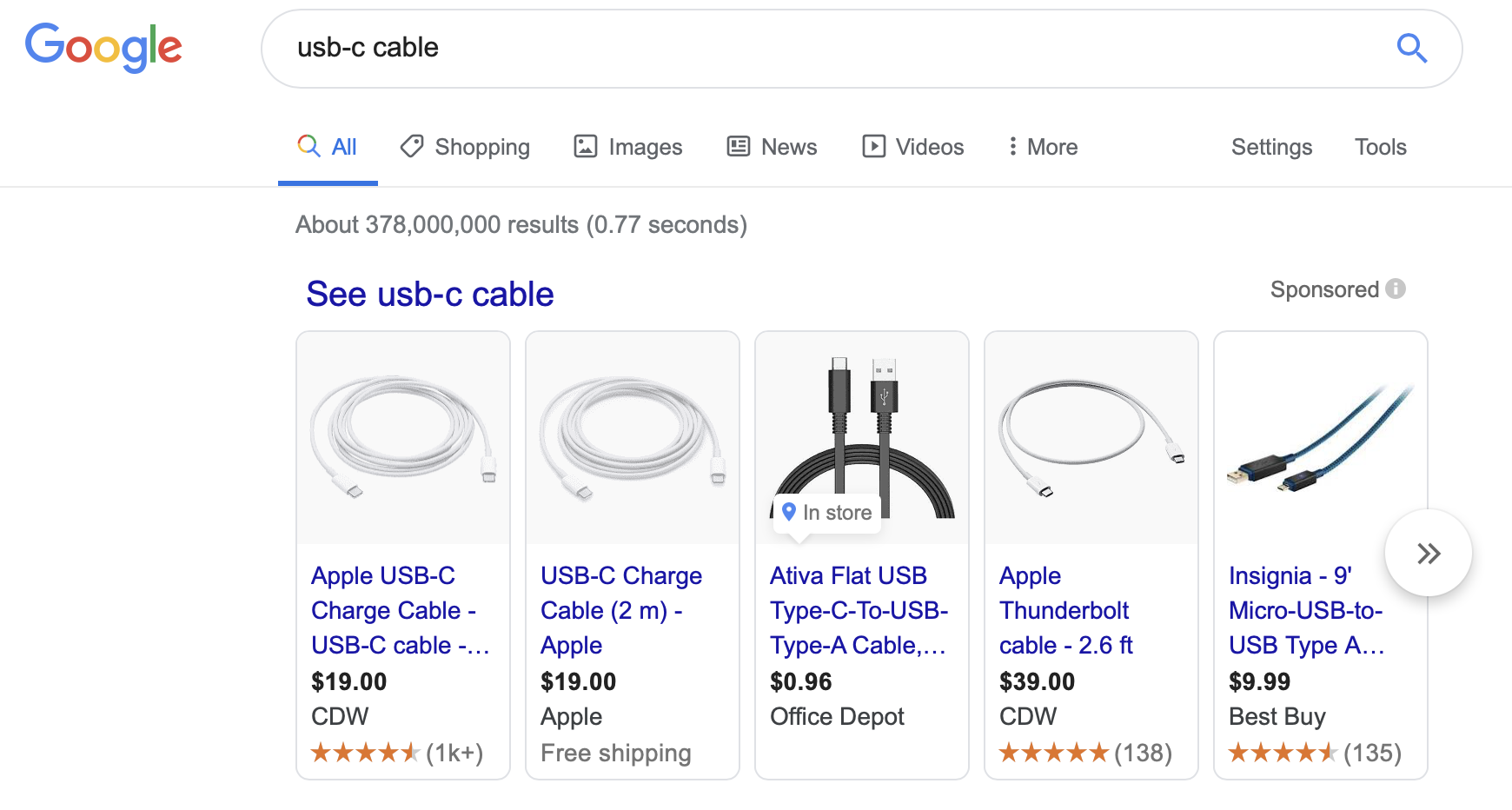
Task: Click the In store location pin
Action: coord(789,512)
